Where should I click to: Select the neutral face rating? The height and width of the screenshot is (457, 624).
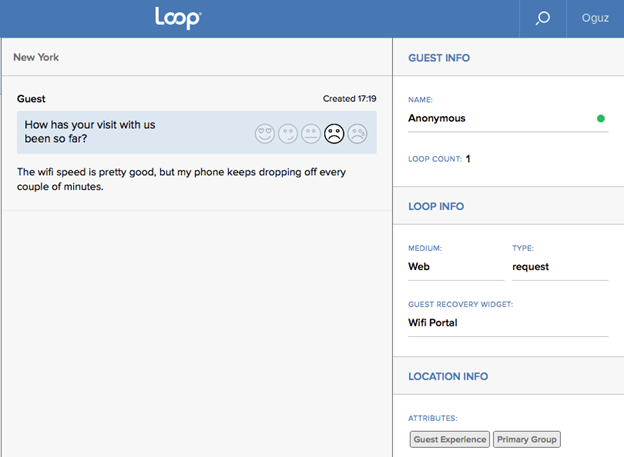coord(311,133)
